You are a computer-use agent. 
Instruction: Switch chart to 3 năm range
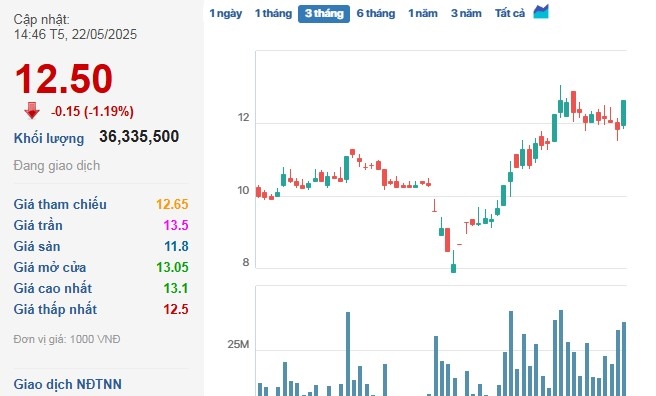(x=466, y=13)
